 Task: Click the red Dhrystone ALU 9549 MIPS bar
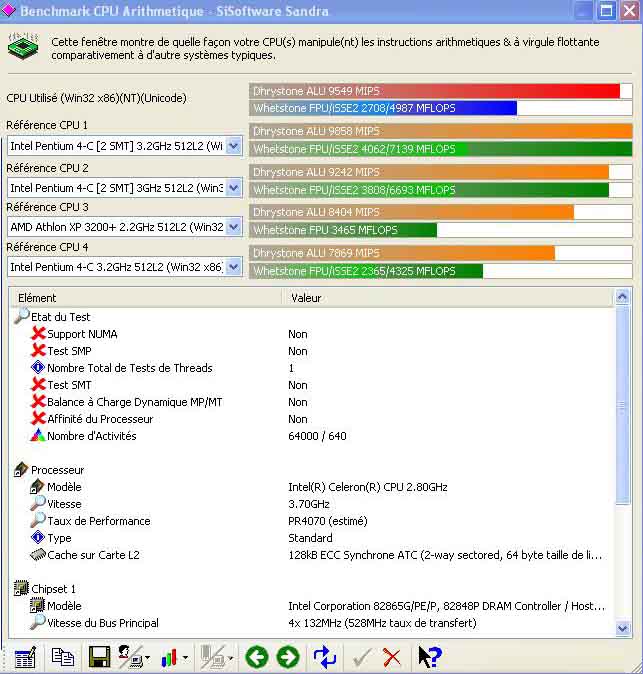(x=434, y=91)
